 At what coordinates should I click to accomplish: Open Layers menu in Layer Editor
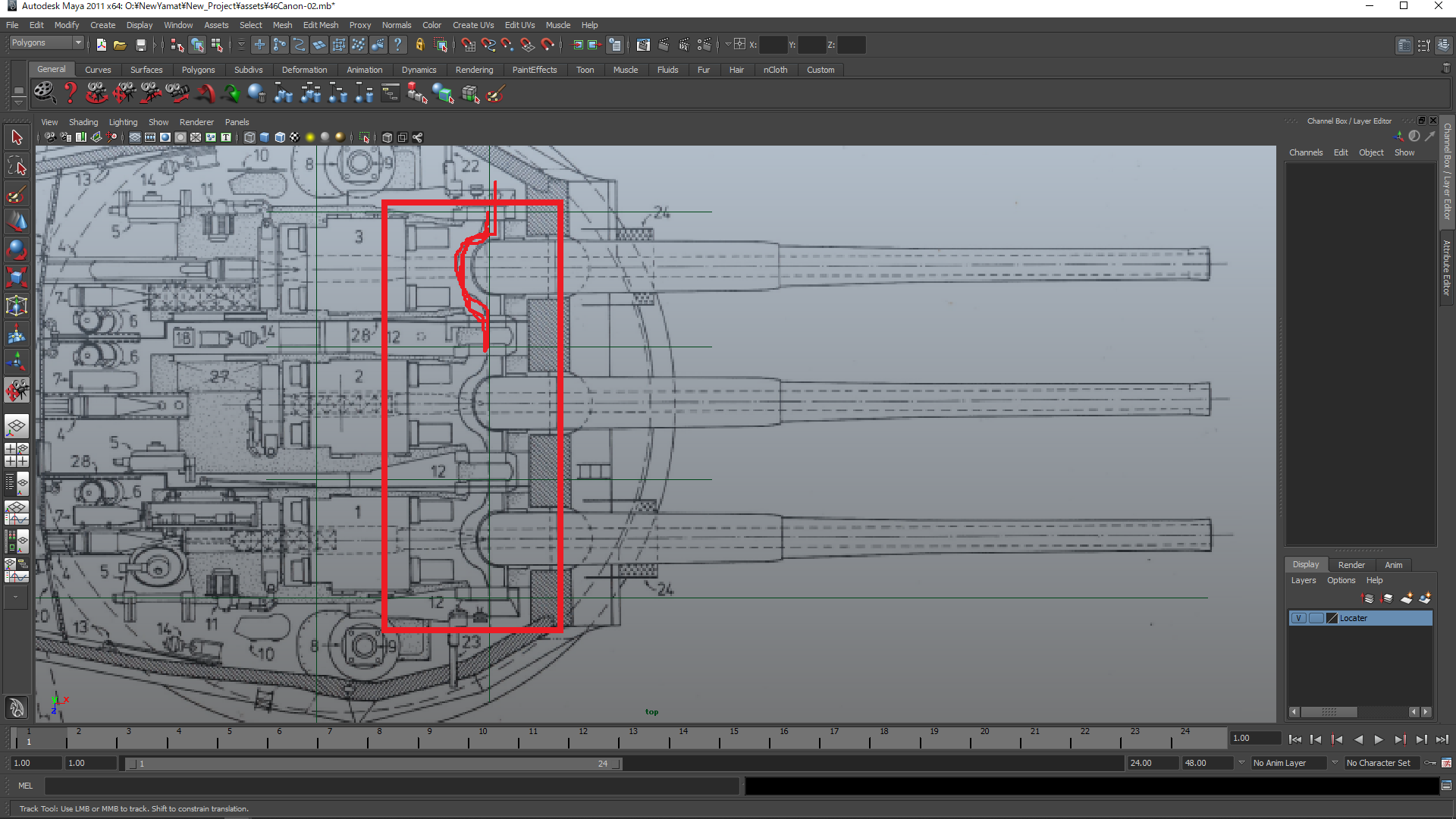(x=1304, y=580)
